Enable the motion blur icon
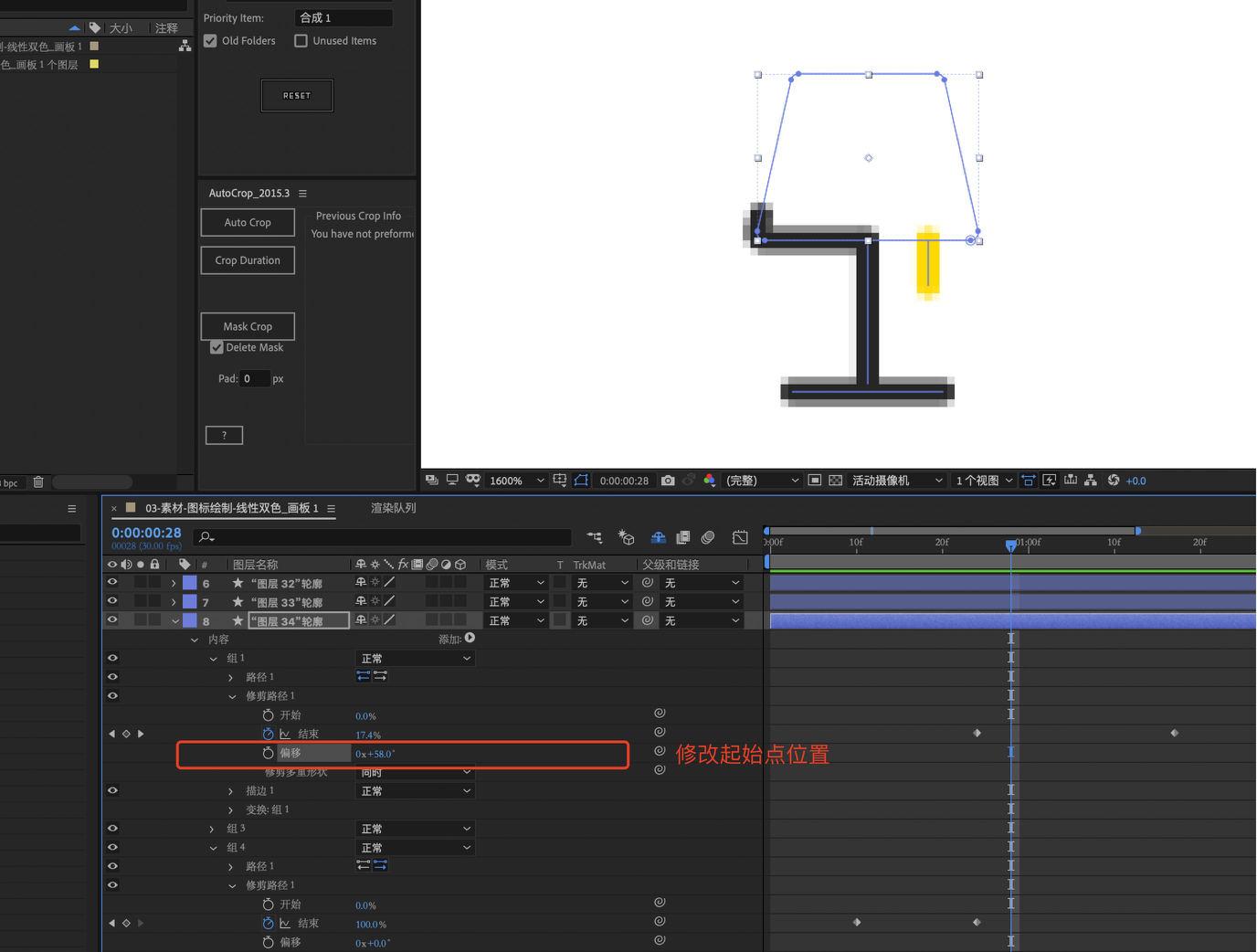This screenshot has width=1257, height=952. pos(708,537)
